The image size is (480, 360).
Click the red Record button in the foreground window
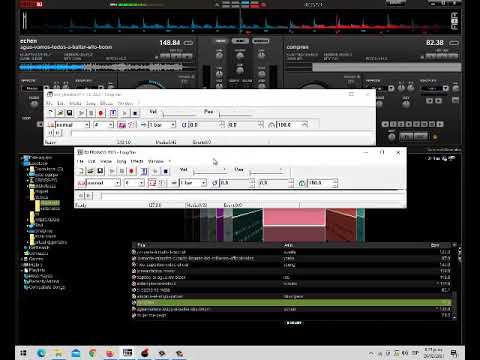pos(132,171)
